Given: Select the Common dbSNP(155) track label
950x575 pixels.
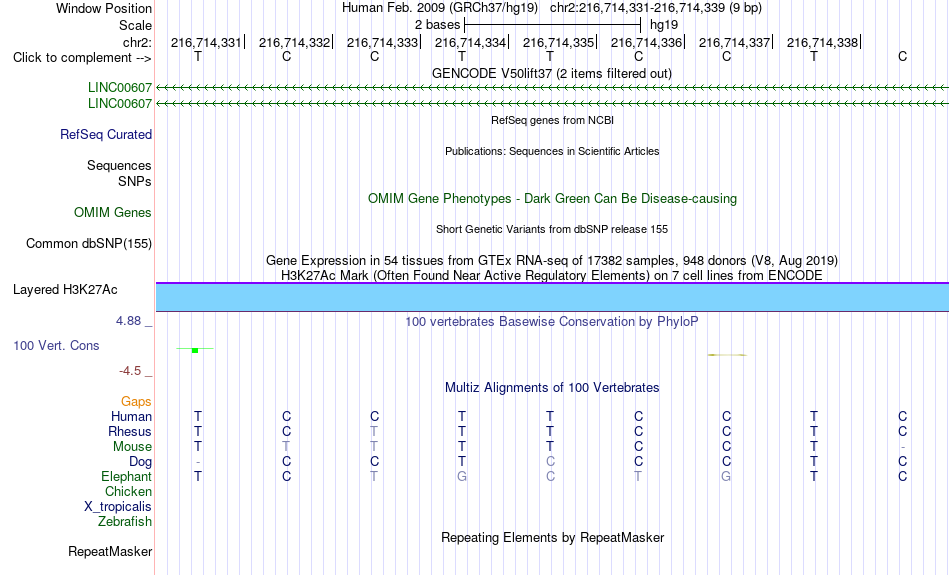Looking at the screenshot, I should pos(89,244).
